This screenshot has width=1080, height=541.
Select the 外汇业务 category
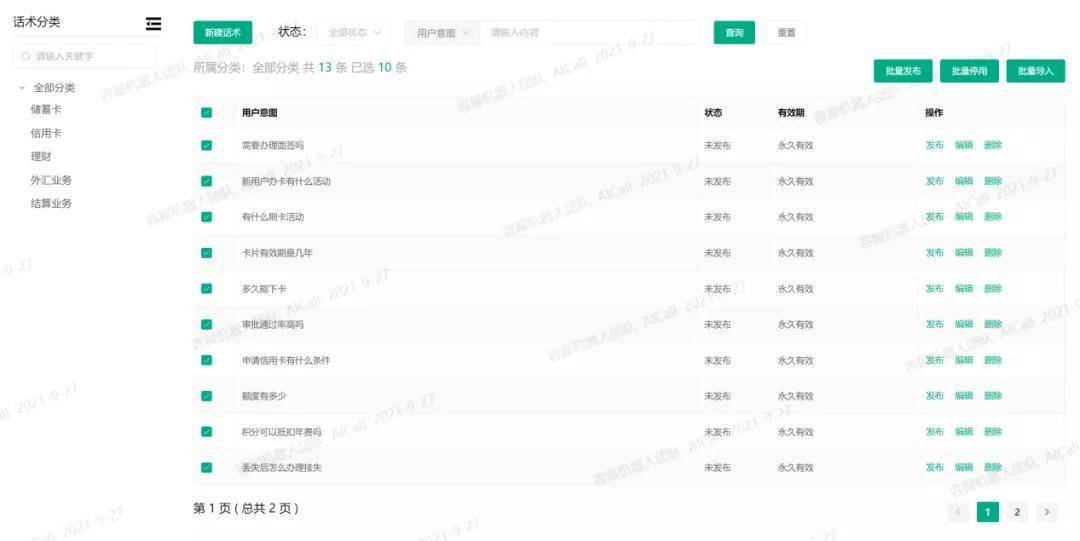51,180
